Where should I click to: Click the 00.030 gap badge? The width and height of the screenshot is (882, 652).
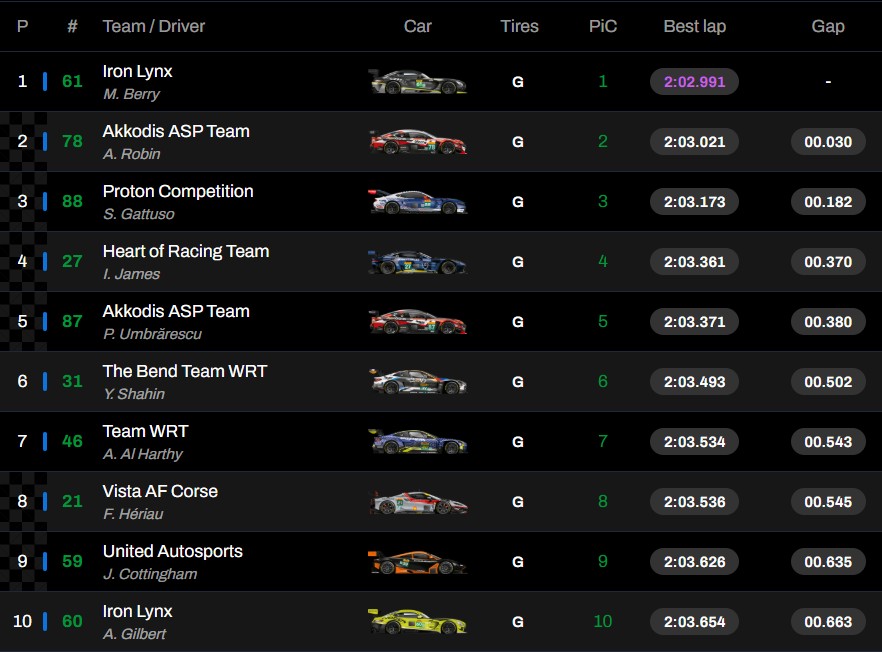point(828,142)
